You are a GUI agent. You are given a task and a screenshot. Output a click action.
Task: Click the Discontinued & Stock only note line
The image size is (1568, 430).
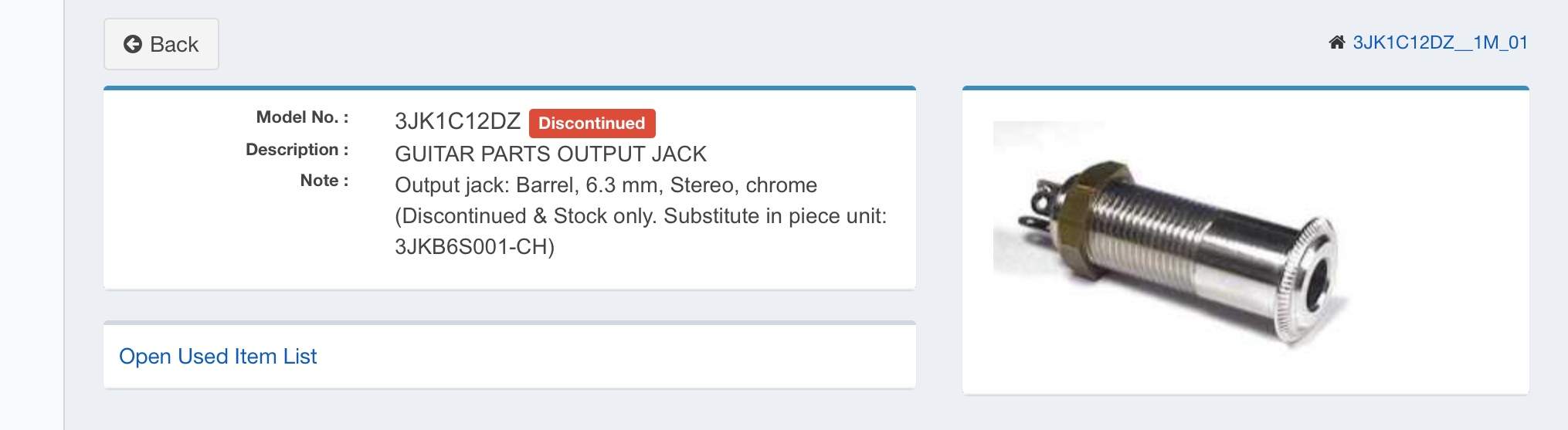coord(640,216)
